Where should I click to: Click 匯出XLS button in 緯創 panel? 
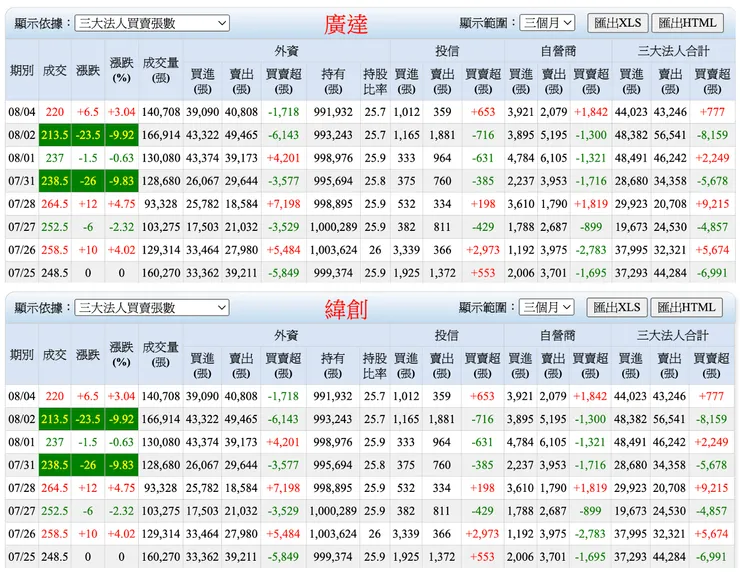click(617, 307)
